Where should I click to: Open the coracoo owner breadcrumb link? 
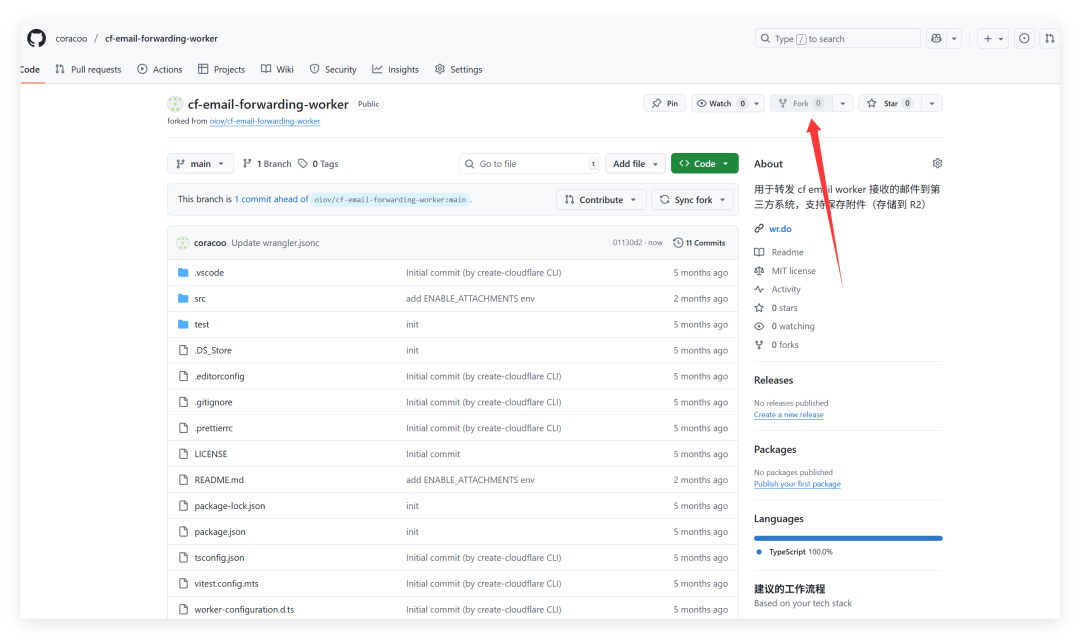[x=72, y=39]
